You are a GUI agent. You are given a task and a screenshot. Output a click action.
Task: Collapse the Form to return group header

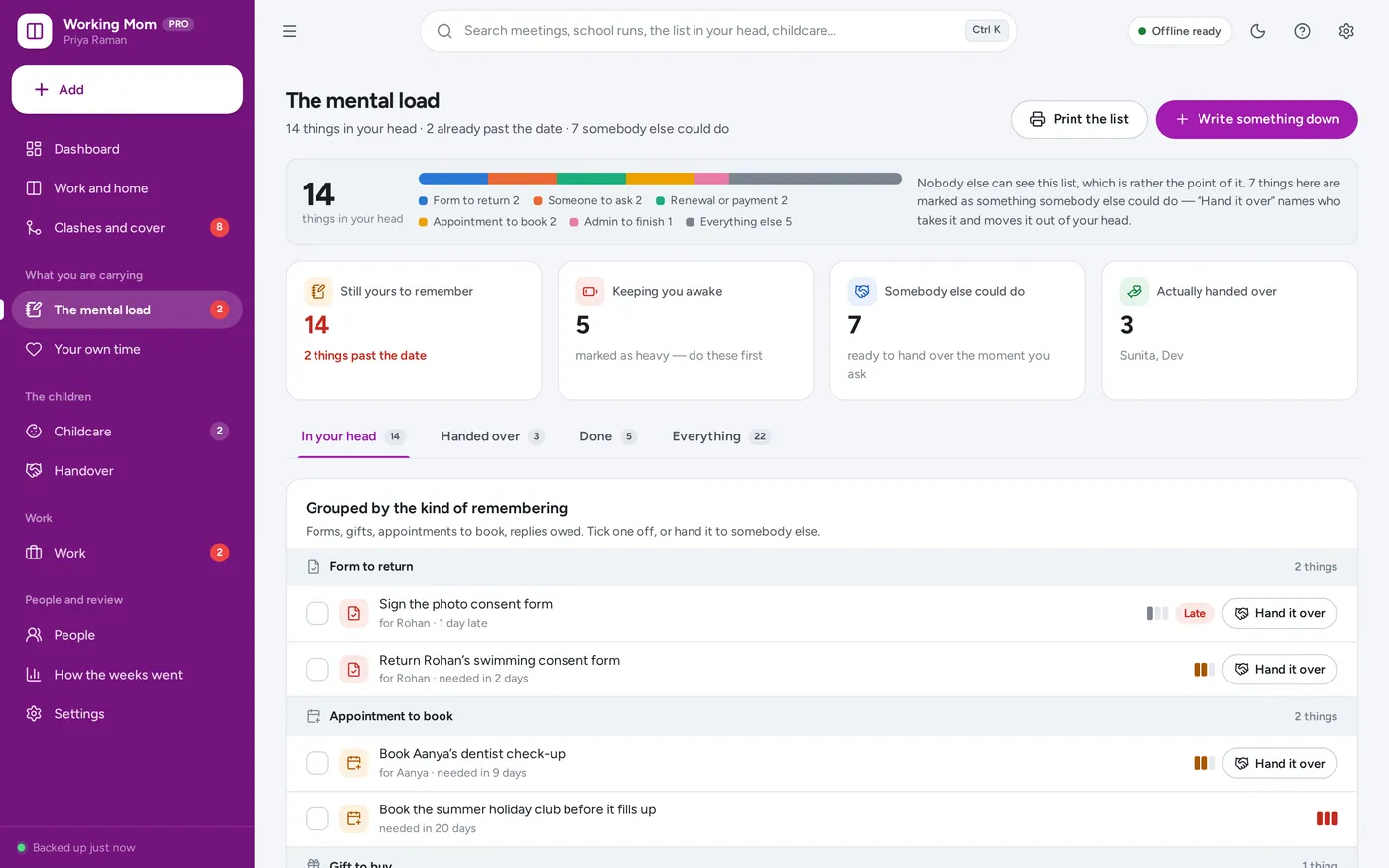click(x=821, y=567)
